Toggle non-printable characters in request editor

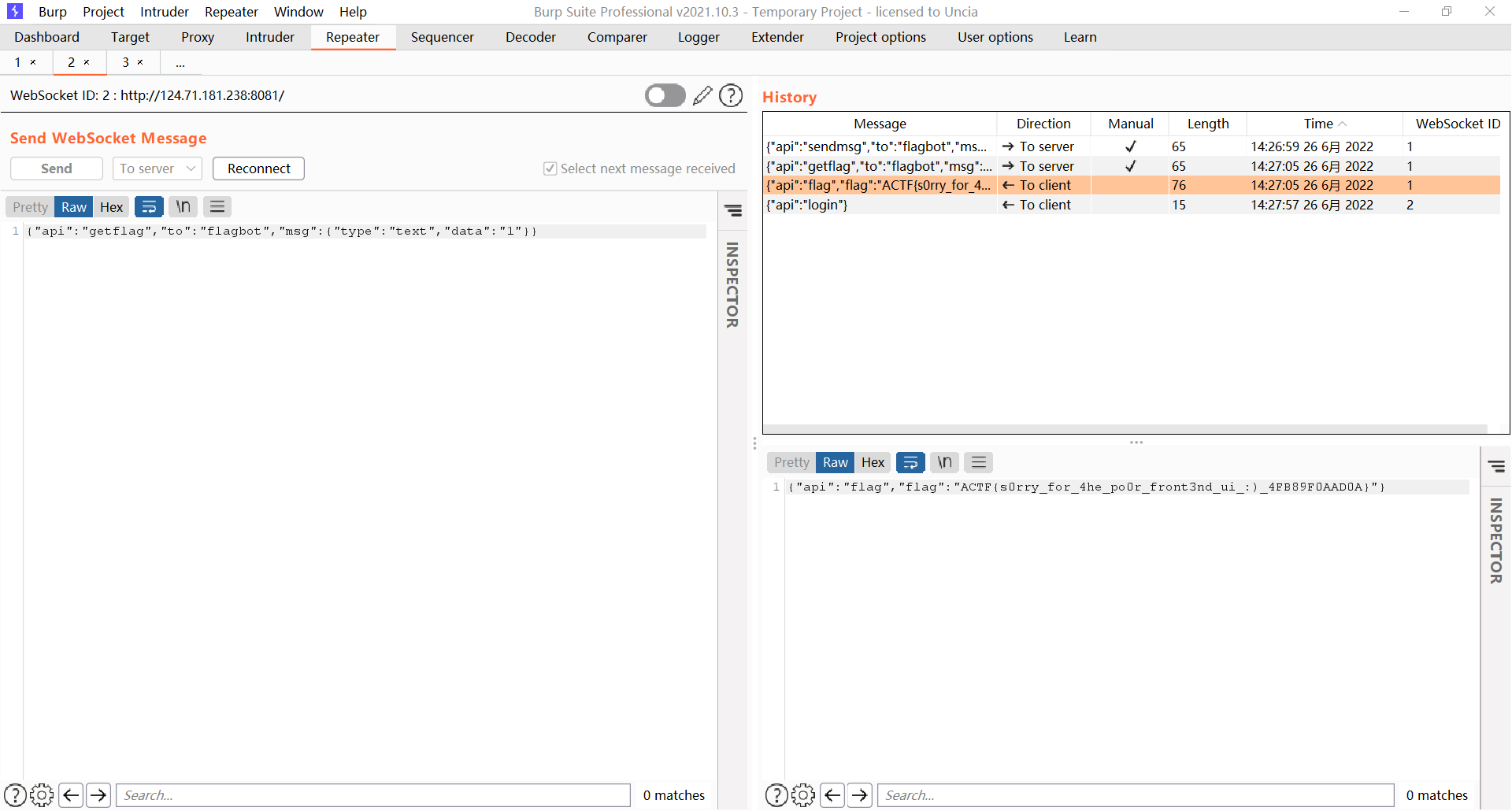coord(183,207)
